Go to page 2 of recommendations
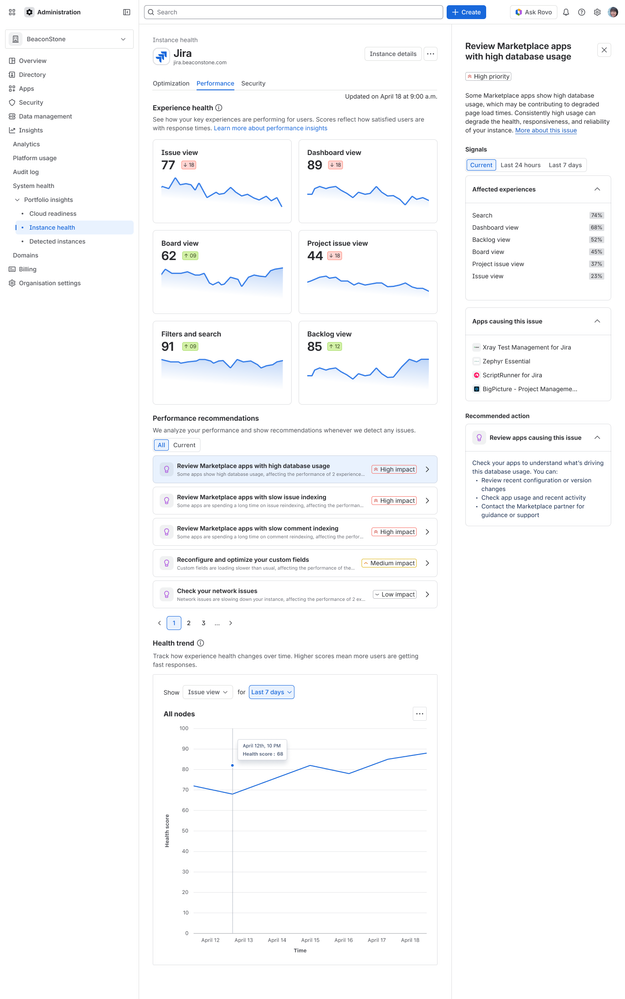This screenshot has height=999, width=625. pos(187,622)
